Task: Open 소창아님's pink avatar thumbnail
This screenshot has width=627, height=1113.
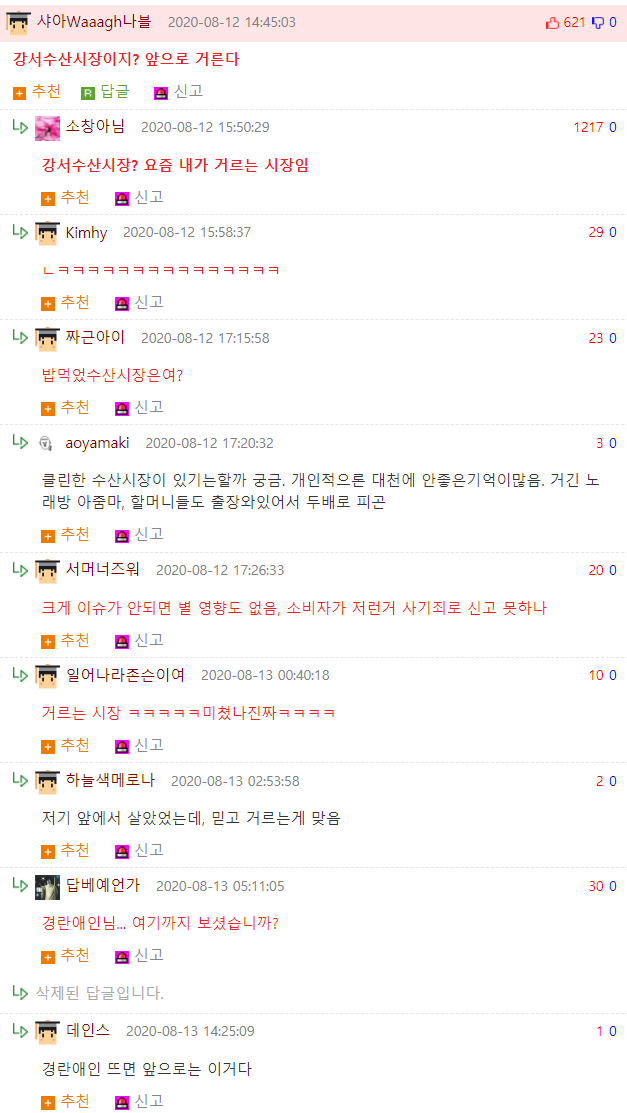Action: pos(47,128)
